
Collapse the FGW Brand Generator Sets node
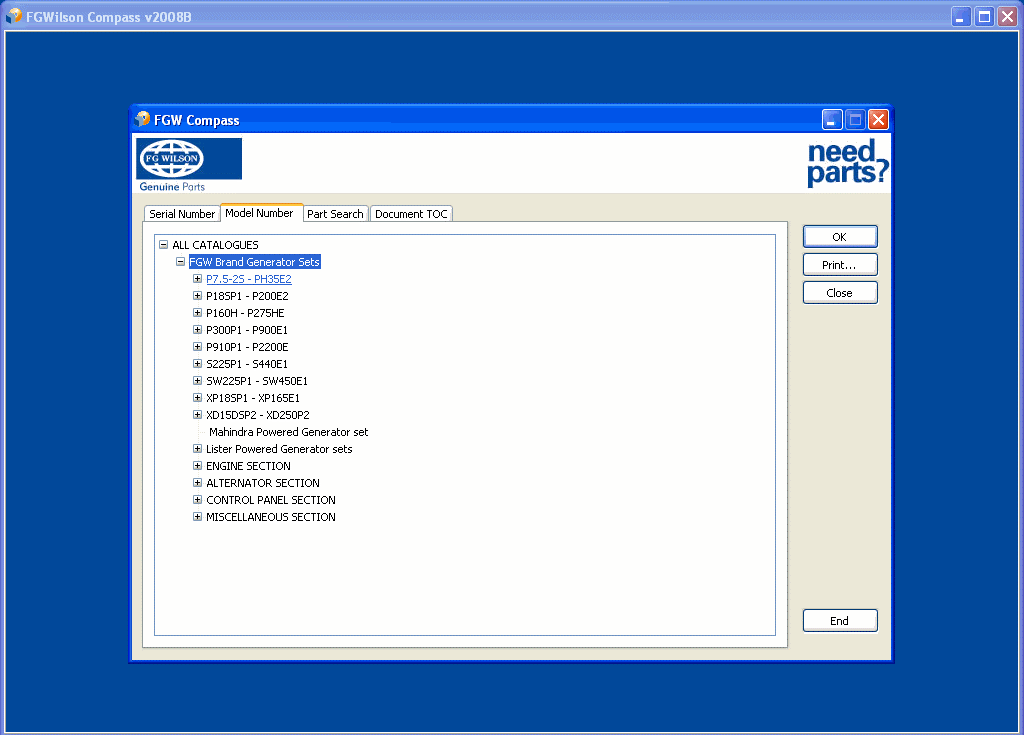tap(180, 262)
